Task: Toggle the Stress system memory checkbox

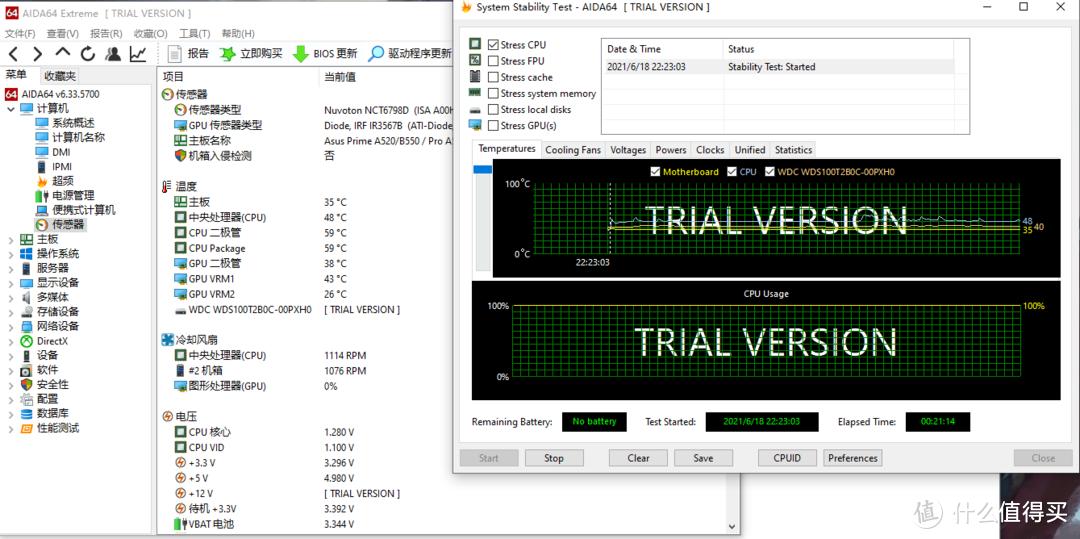Action: [493, 93]
